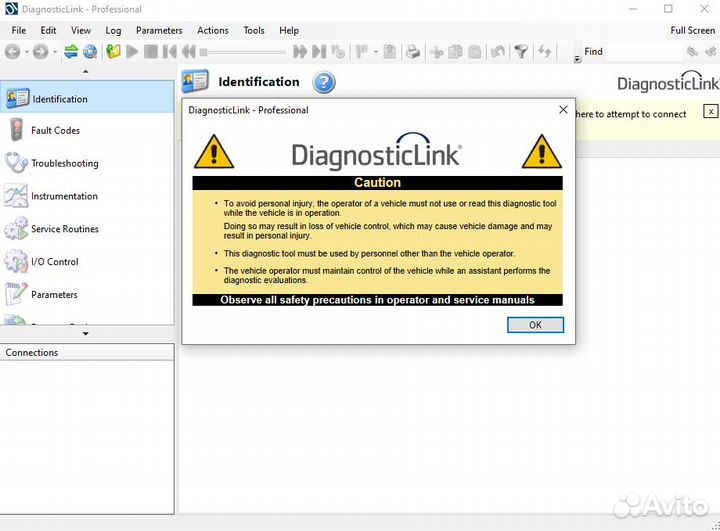720x531 pixels.
Task: Select Service Routines in the sidebar
Action: click(x=87, y=229)
